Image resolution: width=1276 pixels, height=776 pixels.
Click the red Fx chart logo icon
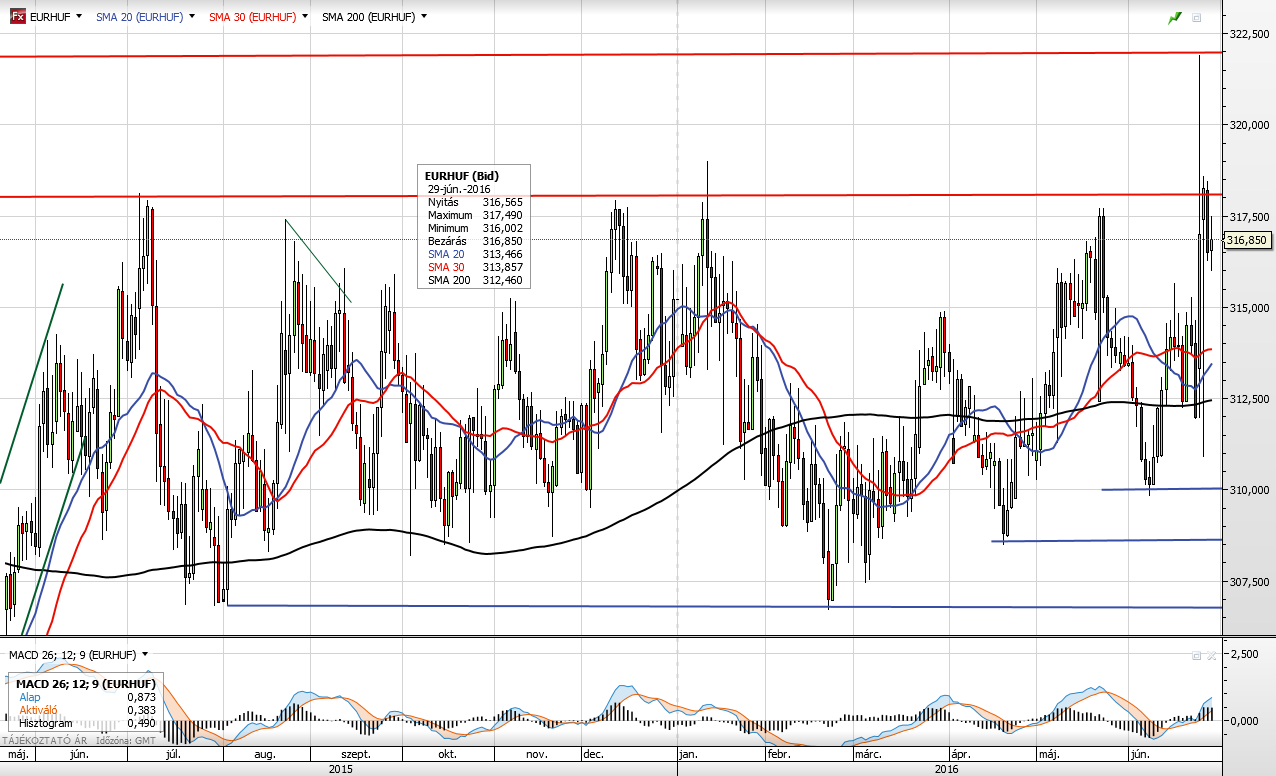(17, 17)
